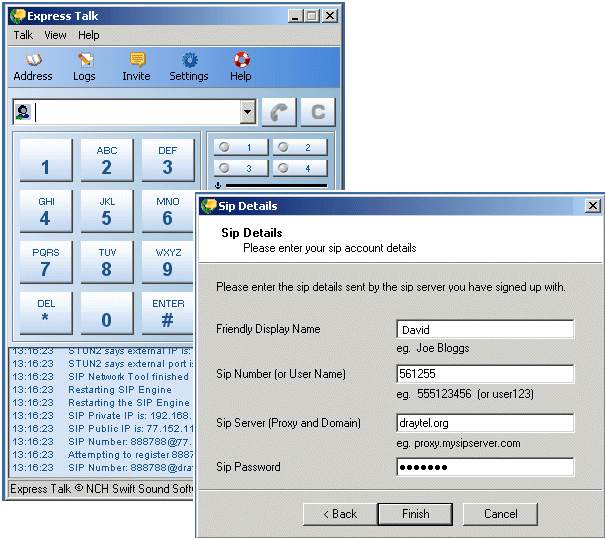Click the status bar text 'Express Talk © NCH Swift Sound'
The height and width of the screenshot is (539, 606).
point(102,489)
